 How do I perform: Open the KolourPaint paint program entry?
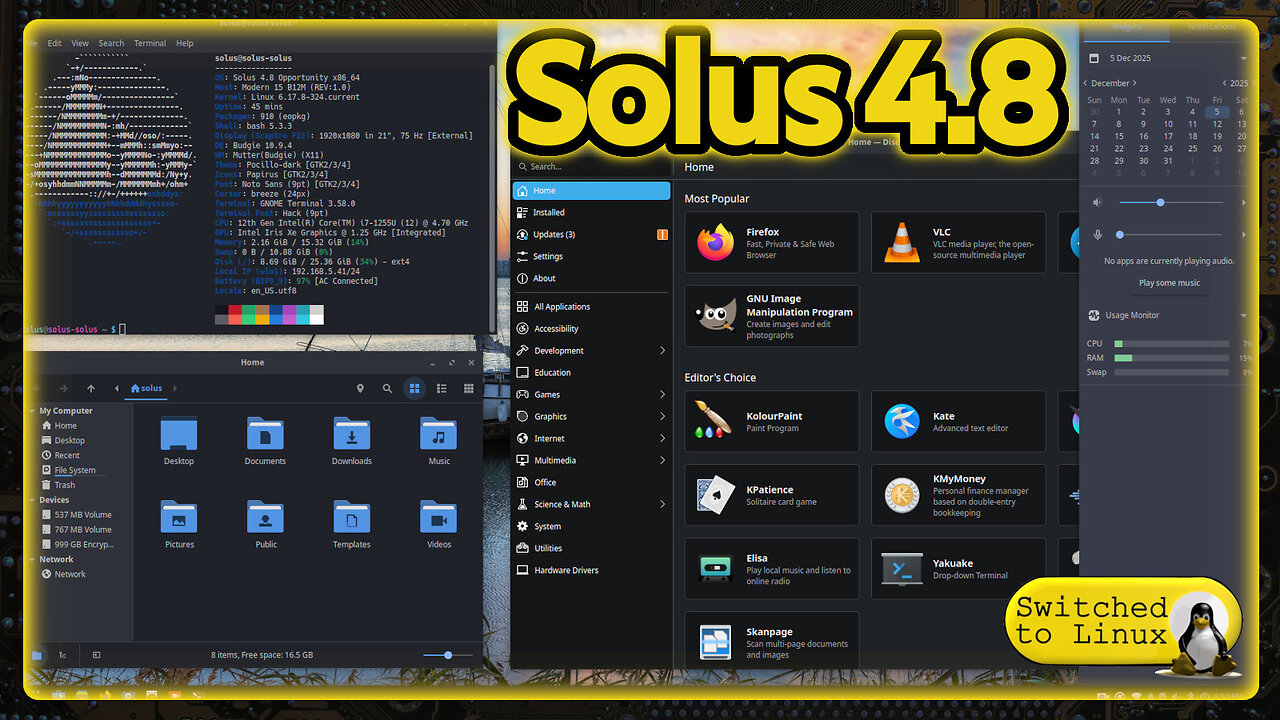click(x=772, y=421)
